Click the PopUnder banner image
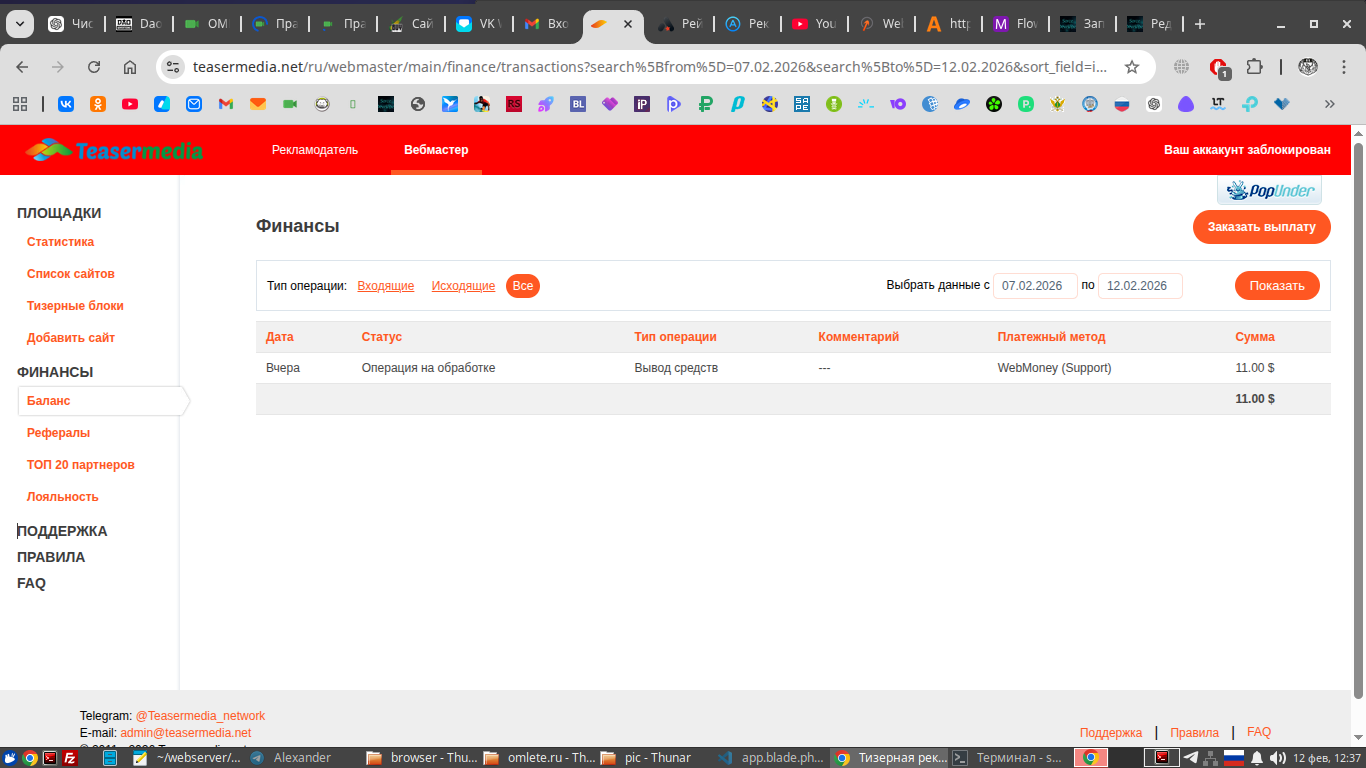Viewport: 1366px width, 768px height. 1268,190
